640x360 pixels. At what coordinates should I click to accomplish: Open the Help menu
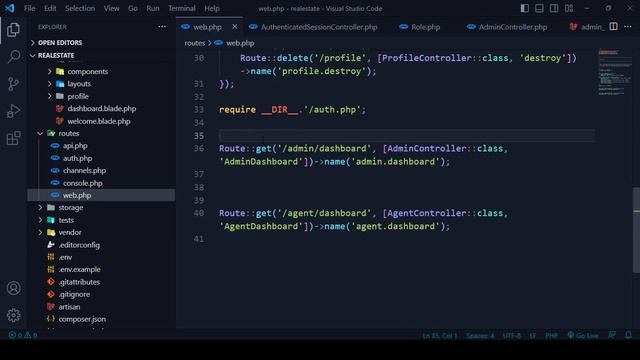pyautogui.click(x=212, y=8)
